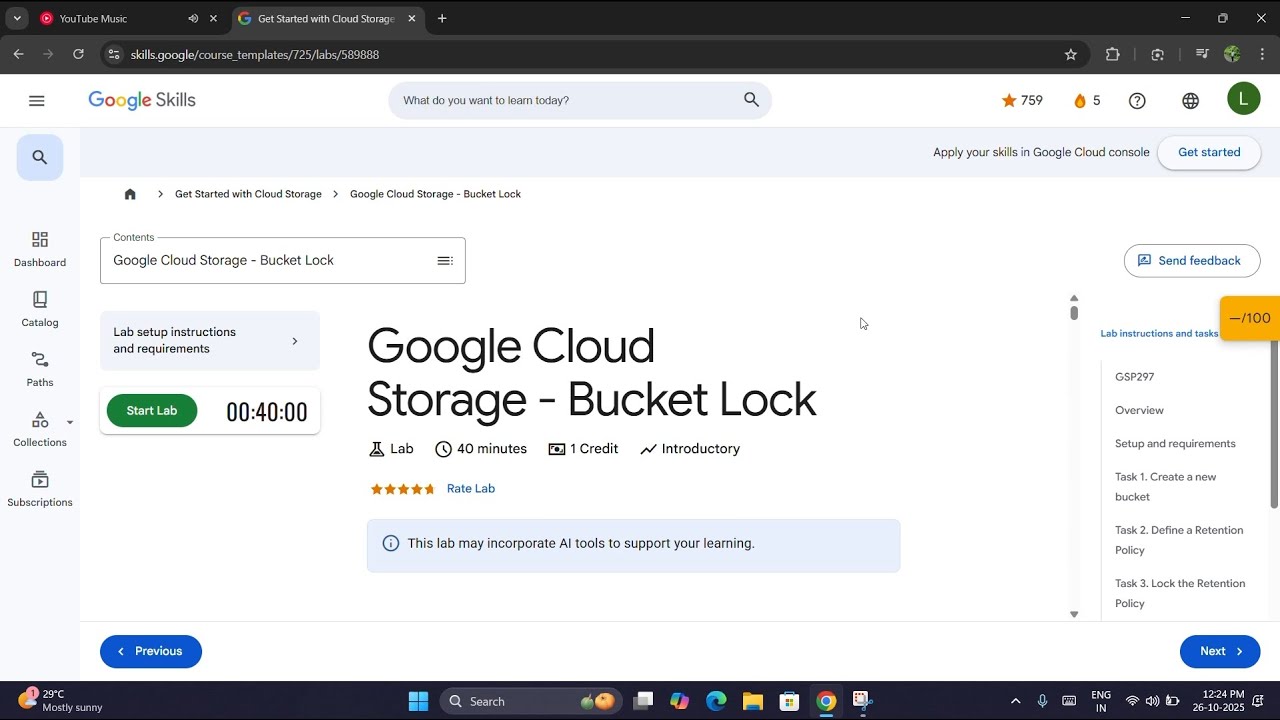Image resolution: width=1280 pixels, height=720 pixels.
Task: Show hidden system tray icons
Action: point(1015,701)
